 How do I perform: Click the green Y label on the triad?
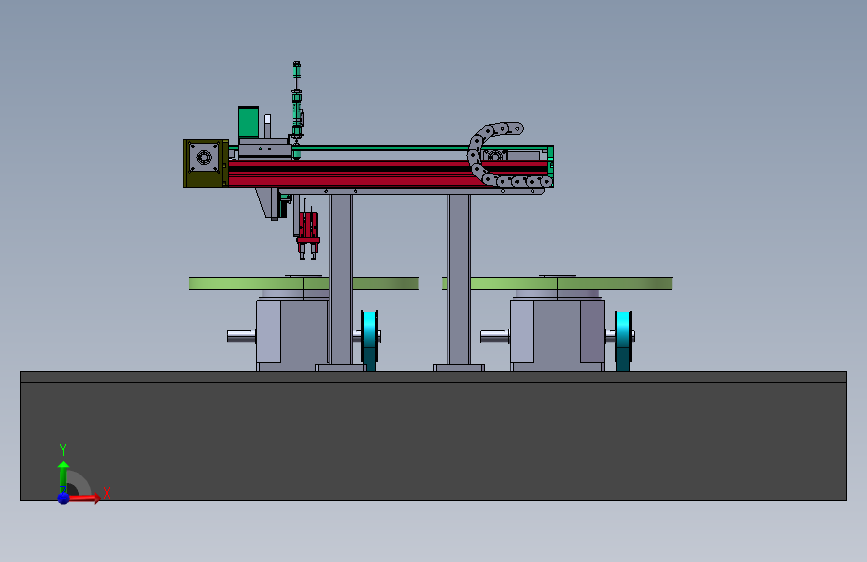coord(63,449)
